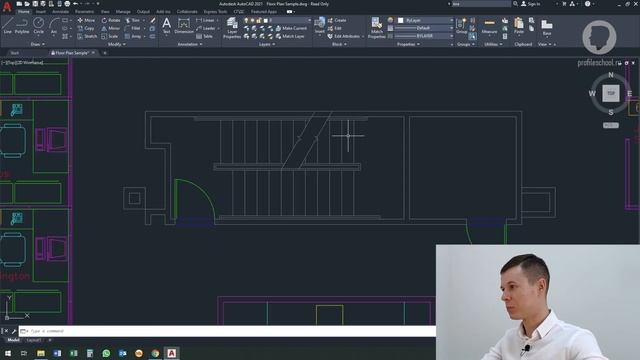Expand the Annotation panel
The height and width of the screenshot is (360, 640).
pos(190,44)
